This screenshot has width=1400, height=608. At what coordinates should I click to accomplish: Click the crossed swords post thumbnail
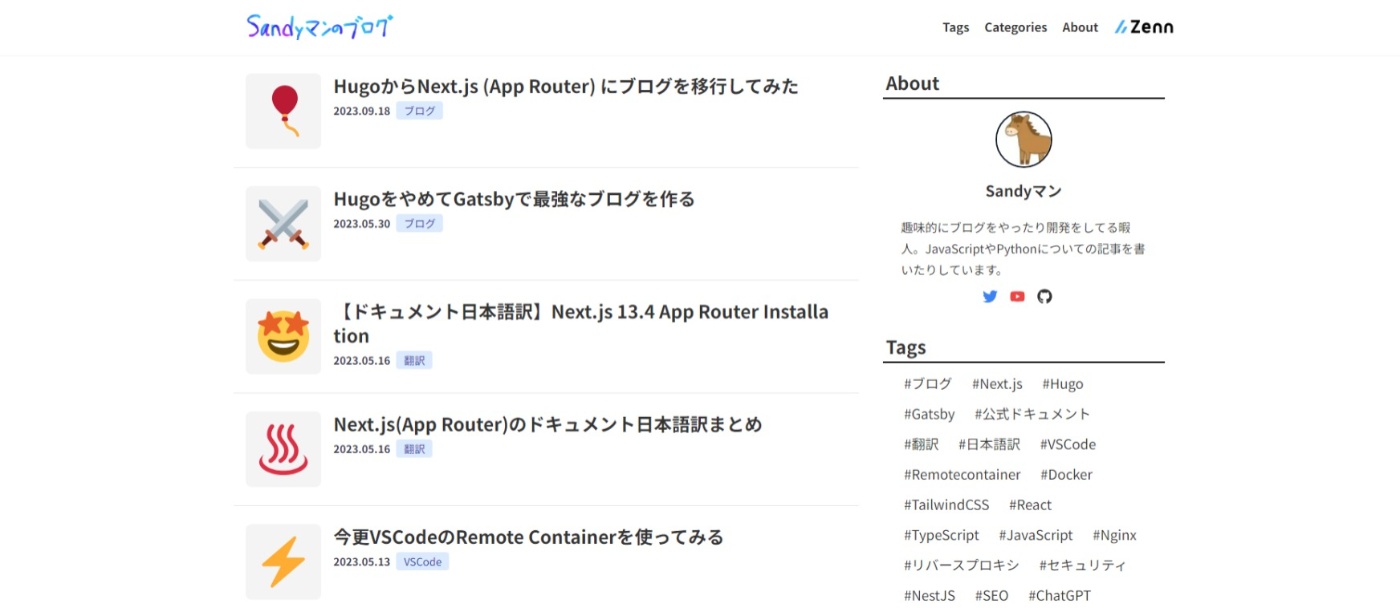(x=284, y=224)
